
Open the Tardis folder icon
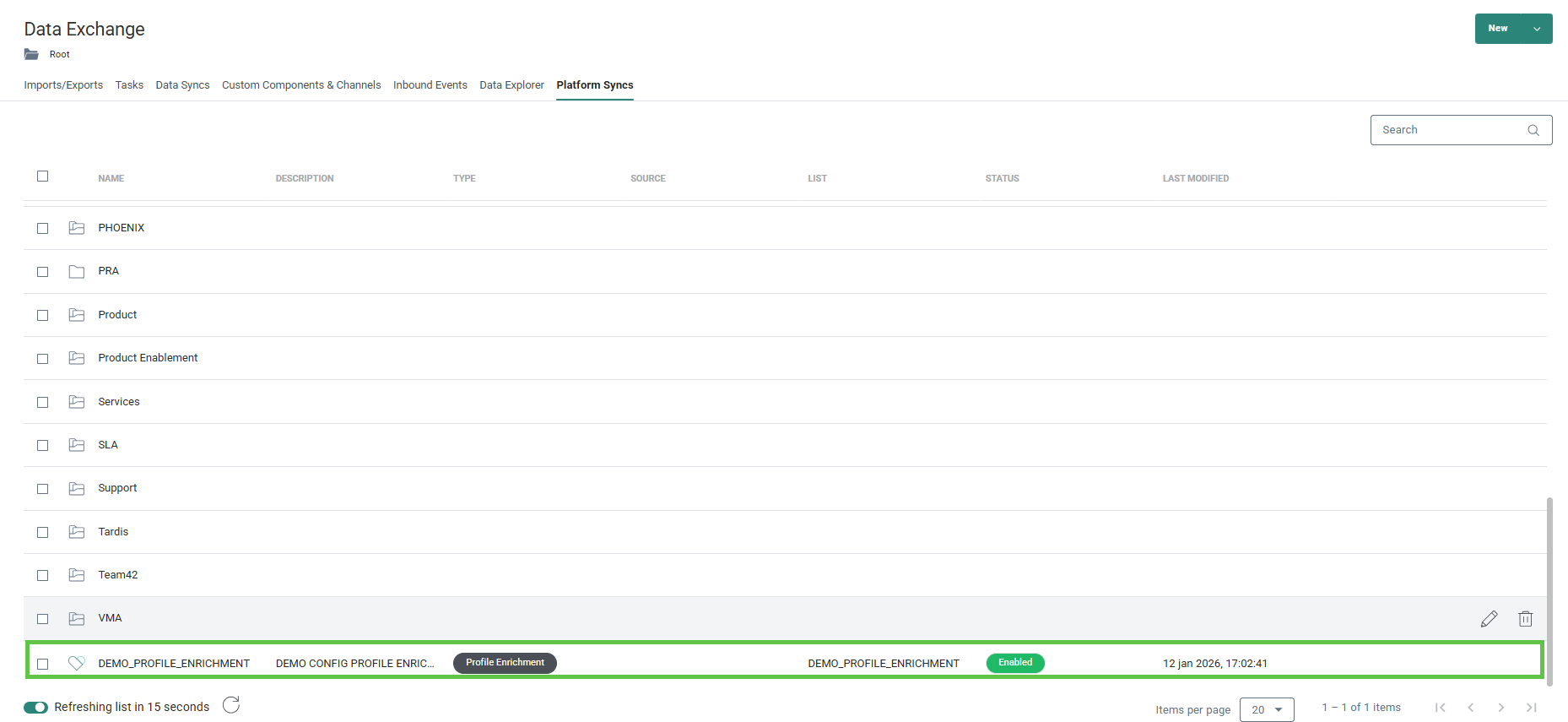coord(77,532)
